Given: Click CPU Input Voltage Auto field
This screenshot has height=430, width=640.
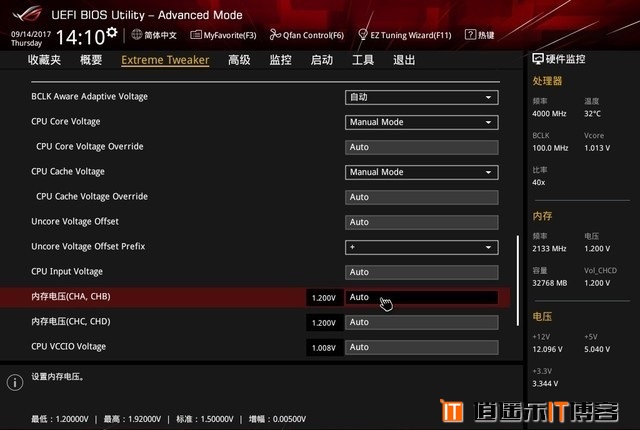Looking at the screenshot, I should [x=422, y=272].
